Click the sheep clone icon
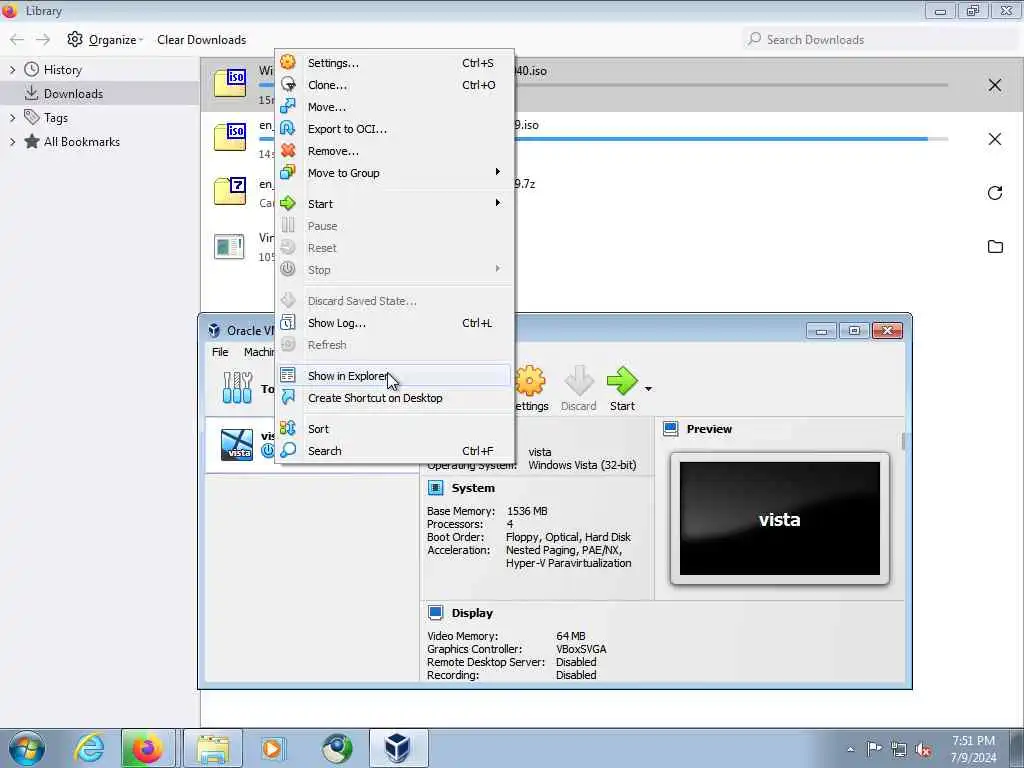Screen dimensions: 1024x768 [288, 85]
